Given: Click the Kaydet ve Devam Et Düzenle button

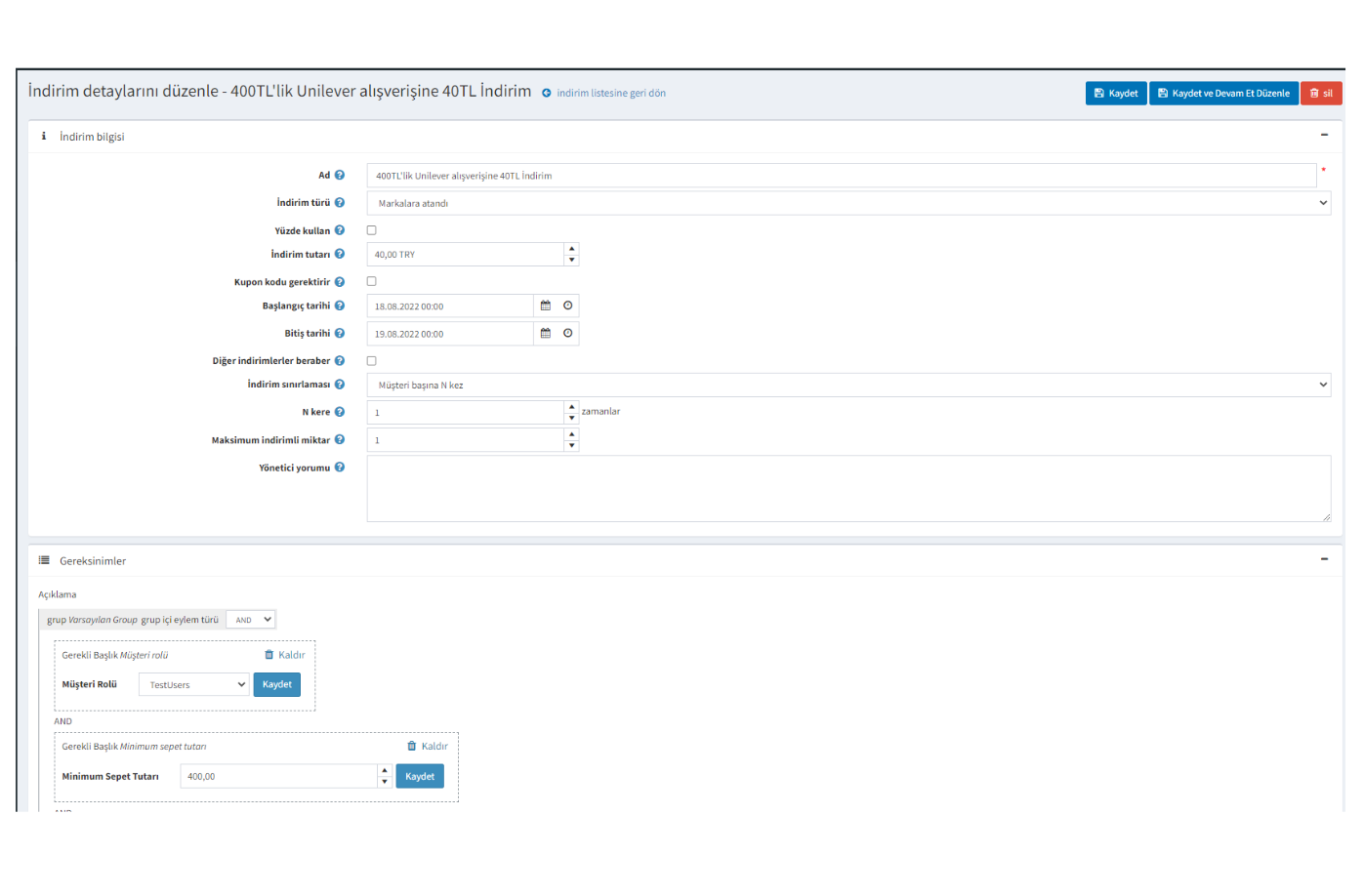Looking at the screenshot, I should 1223,93.
